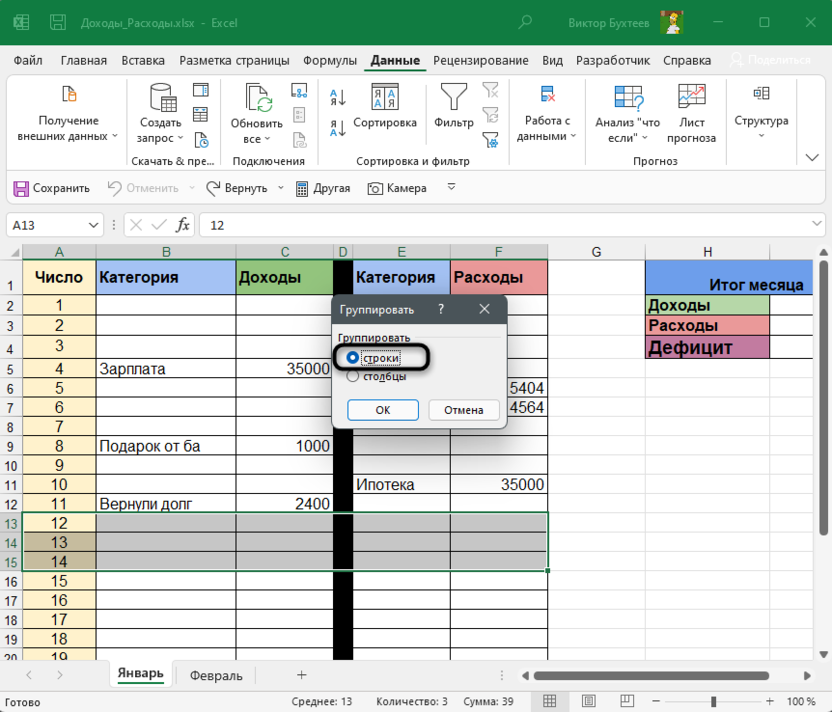The image size is (832, 712).
Task: Click the Sort A to Z ascending icon
Action: click(x=338, y=98)
